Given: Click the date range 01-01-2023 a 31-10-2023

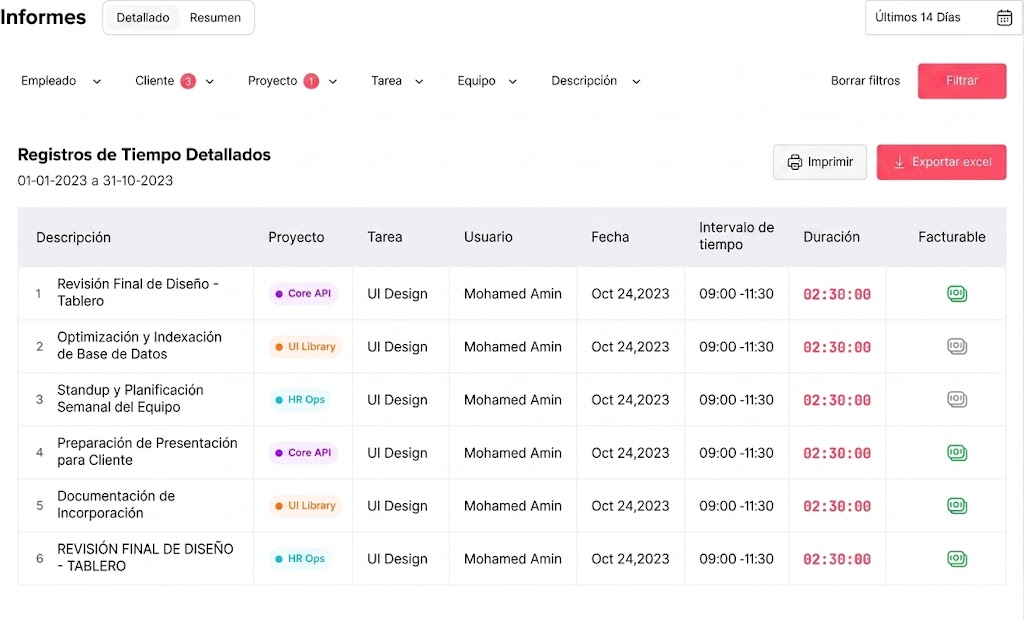Looking at the screenshot, I should 95,180.
